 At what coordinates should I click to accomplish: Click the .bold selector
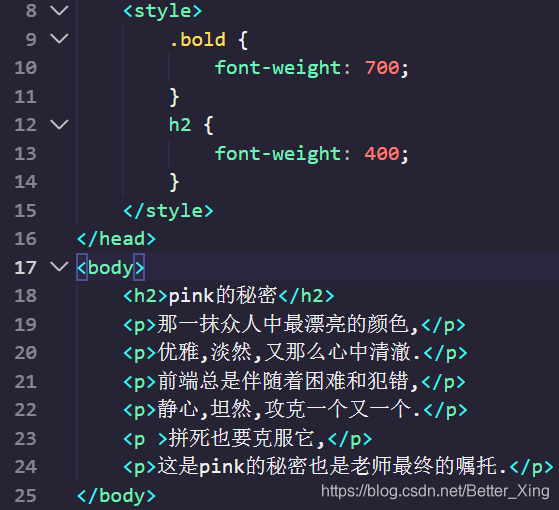click(198, 40)
